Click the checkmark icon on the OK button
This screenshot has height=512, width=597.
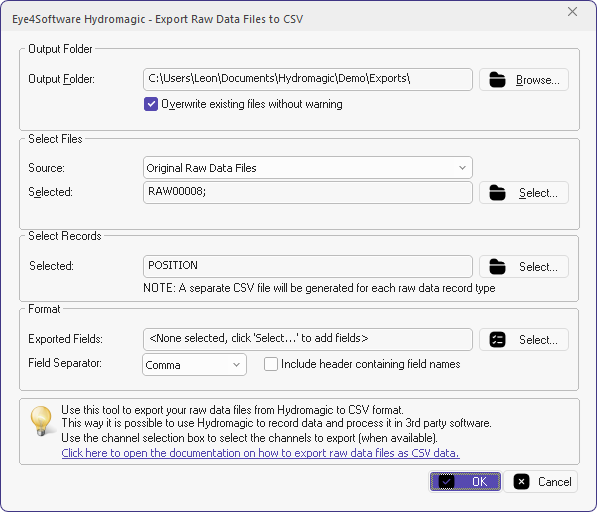coord(446,482)
